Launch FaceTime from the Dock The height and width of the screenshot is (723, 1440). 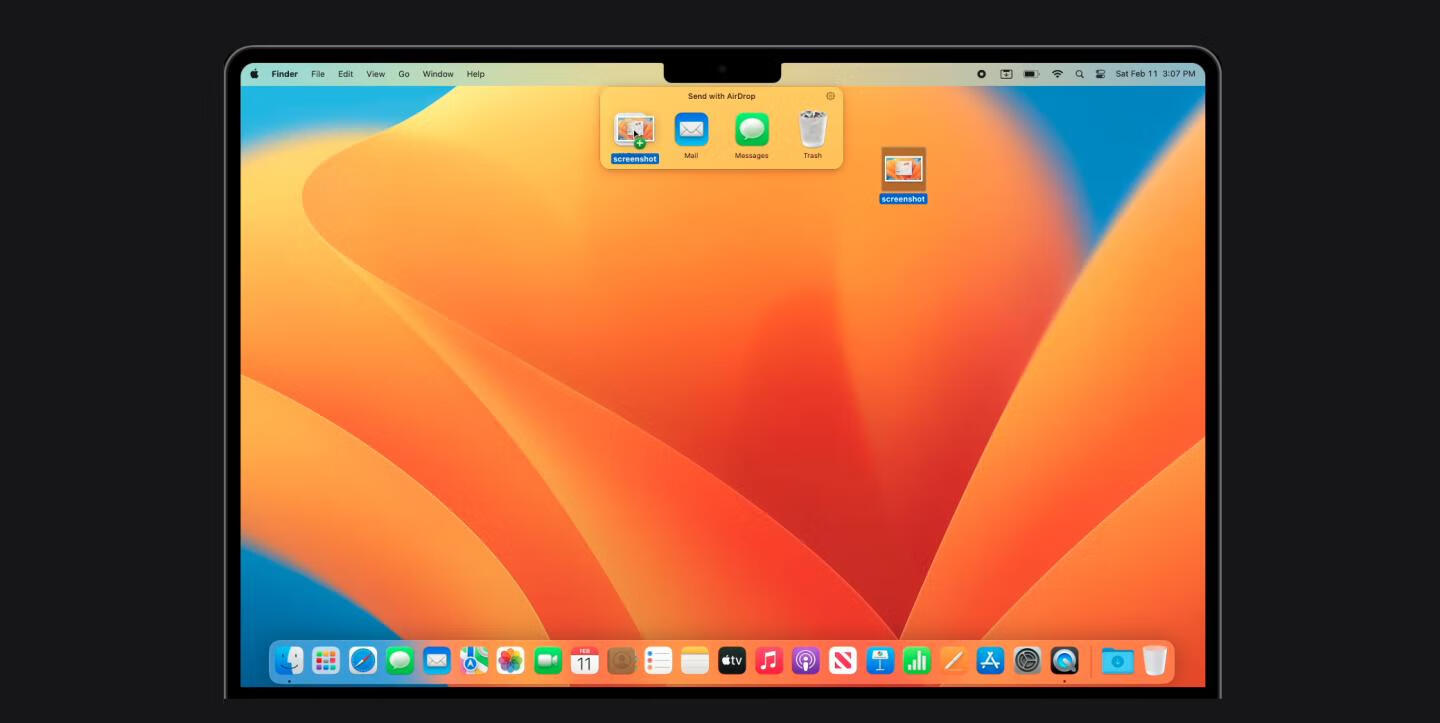(548, 660)
